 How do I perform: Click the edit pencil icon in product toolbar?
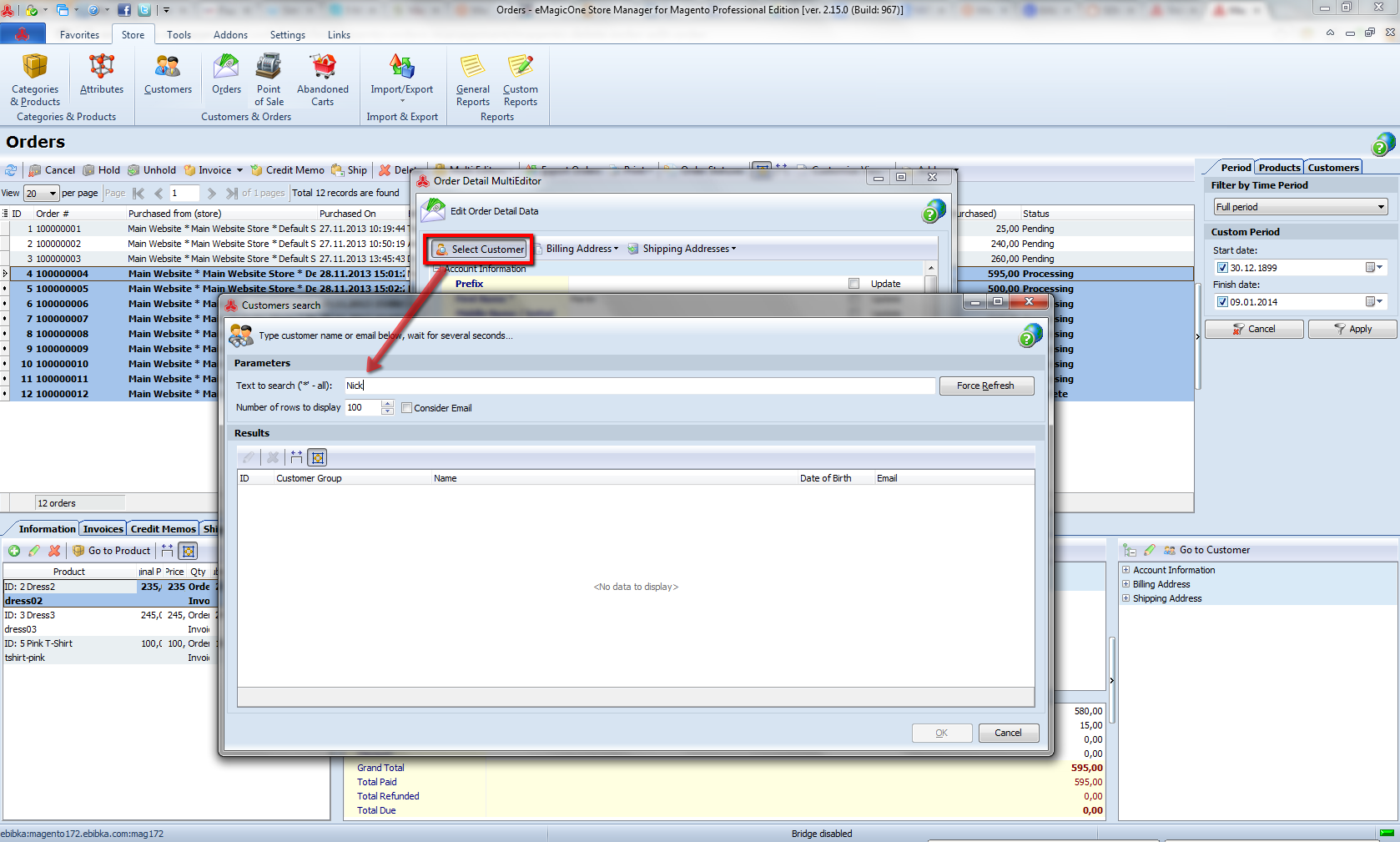pyautogui.click(x=34, y=551)
